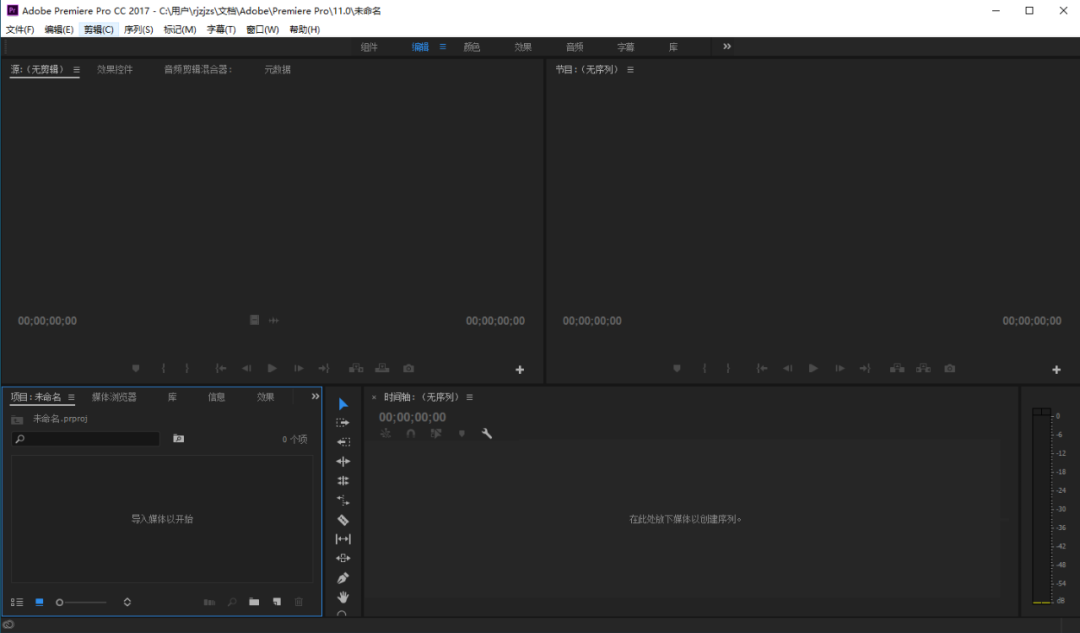Click Insert button in Source monitor
Screen dimensions: 1080x633
356,369
